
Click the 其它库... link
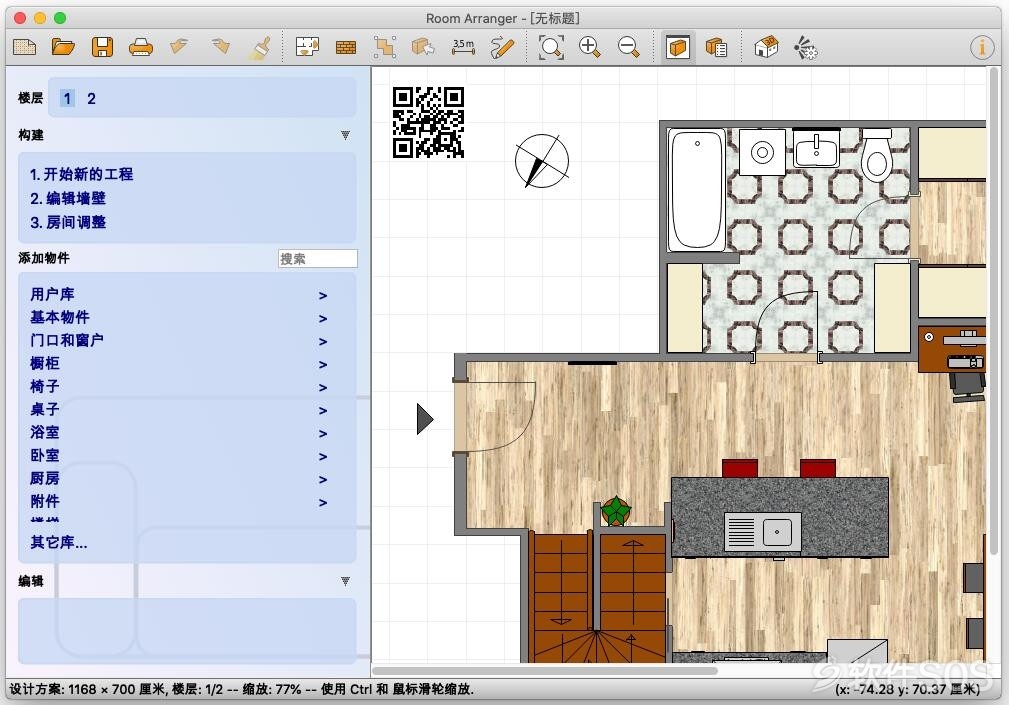pos(59,542)
